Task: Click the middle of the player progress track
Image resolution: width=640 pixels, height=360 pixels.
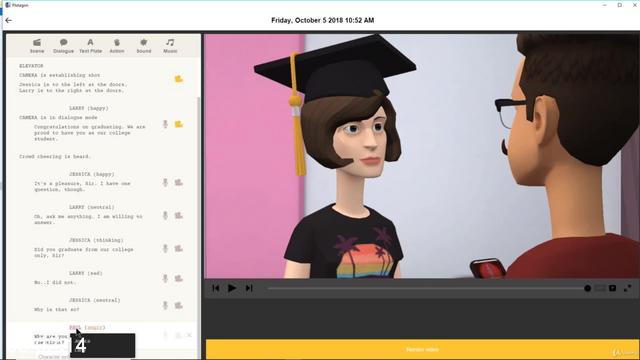Action: pyautogui.click(x=427, y=289)
